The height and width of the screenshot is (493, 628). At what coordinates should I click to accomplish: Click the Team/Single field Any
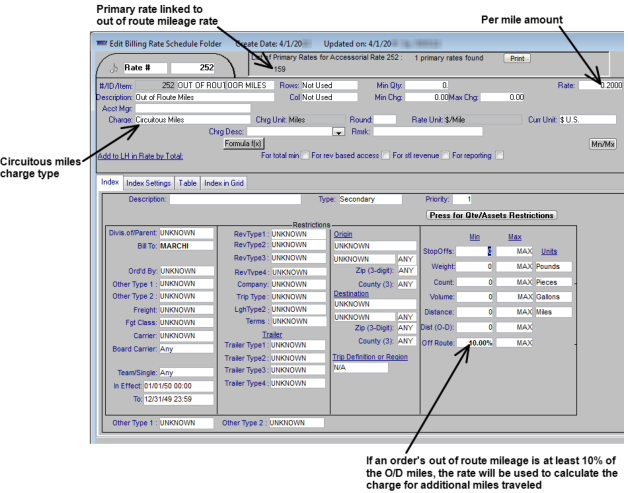[x=186, y=372]
